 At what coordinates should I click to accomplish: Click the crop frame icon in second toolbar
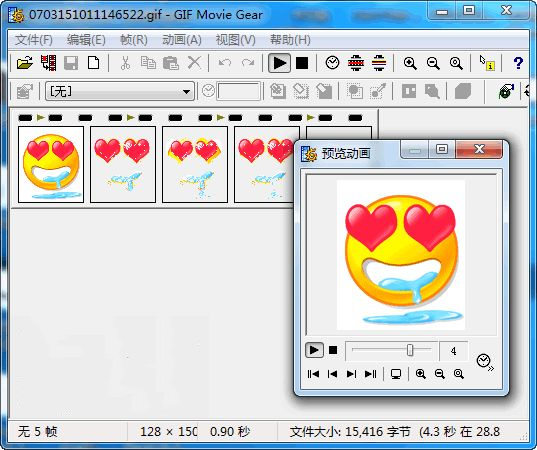[278, 91]
